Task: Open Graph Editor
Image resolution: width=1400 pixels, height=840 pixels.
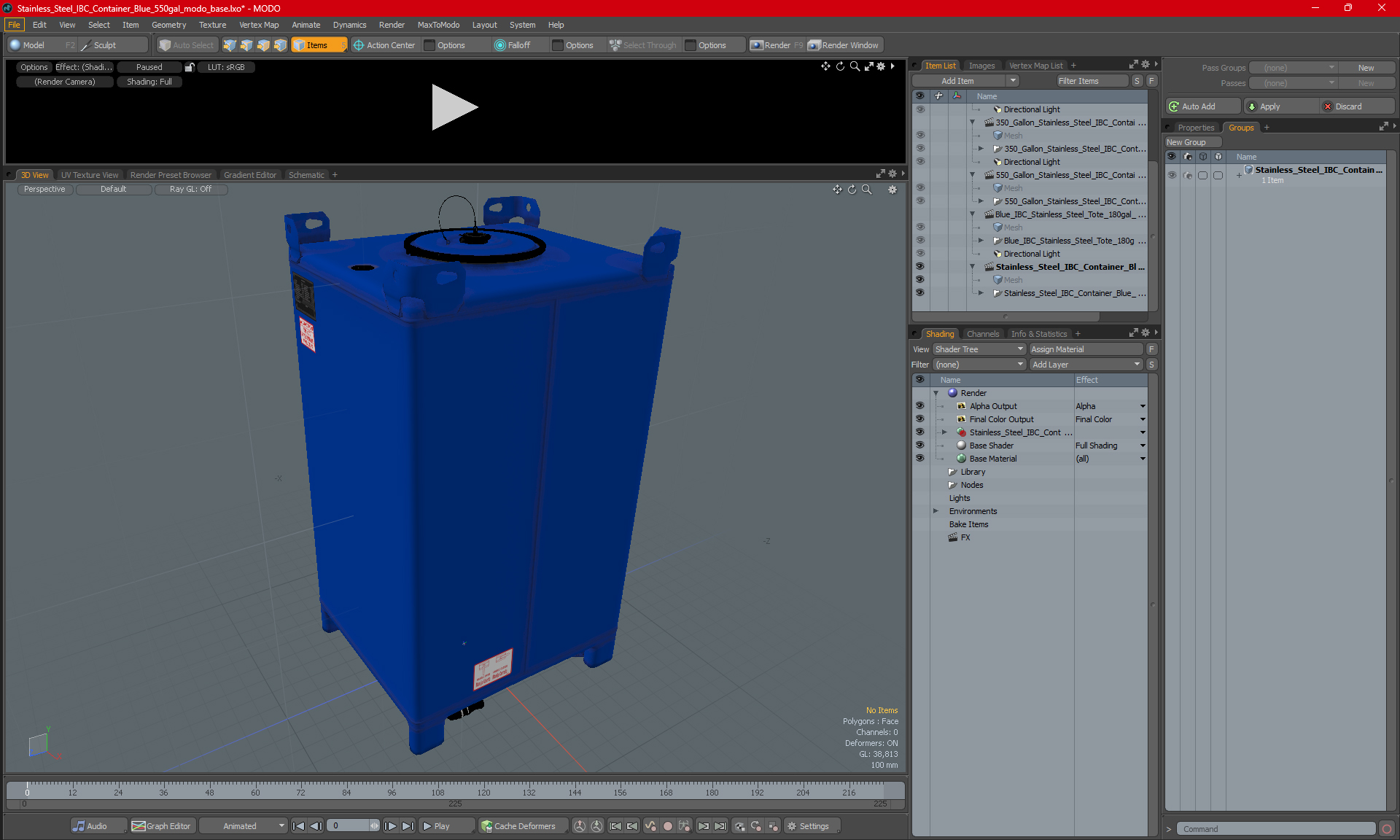Action: 162,826
